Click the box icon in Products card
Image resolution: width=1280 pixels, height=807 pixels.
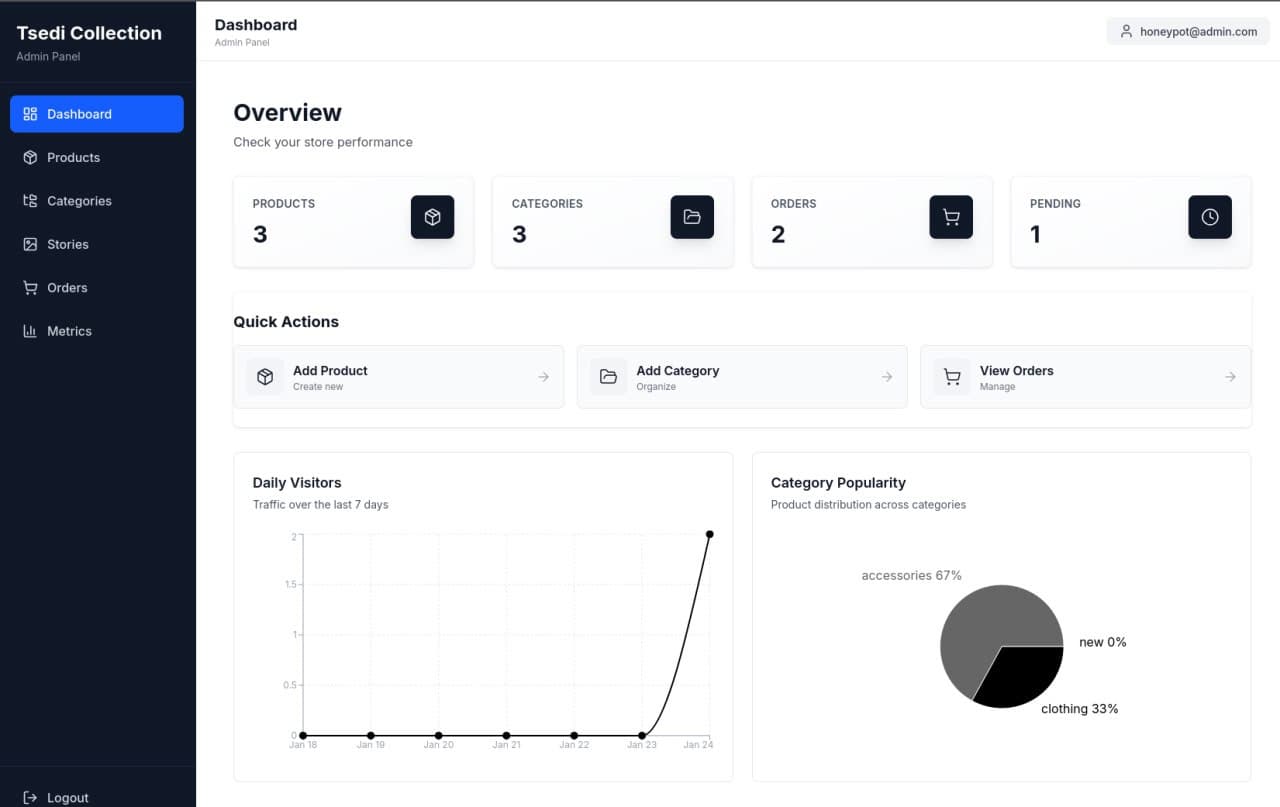click(432, 217)
